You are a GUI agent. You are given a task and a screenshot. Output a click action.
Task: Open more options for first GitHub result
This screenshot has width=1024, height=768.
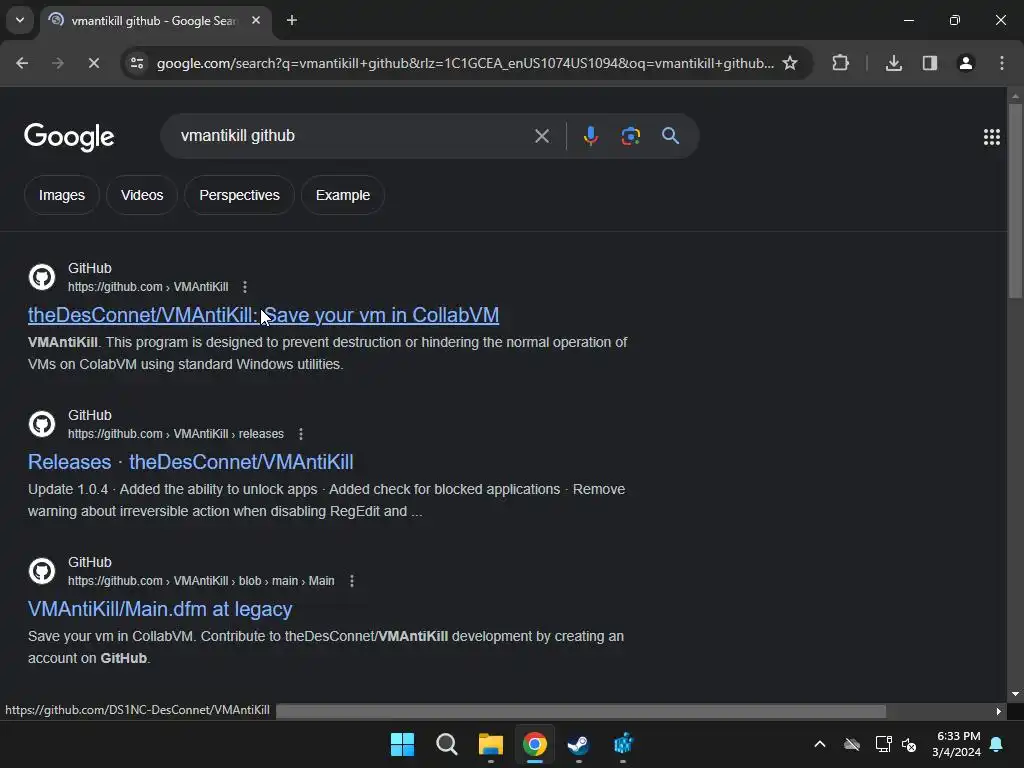[245, 287]
